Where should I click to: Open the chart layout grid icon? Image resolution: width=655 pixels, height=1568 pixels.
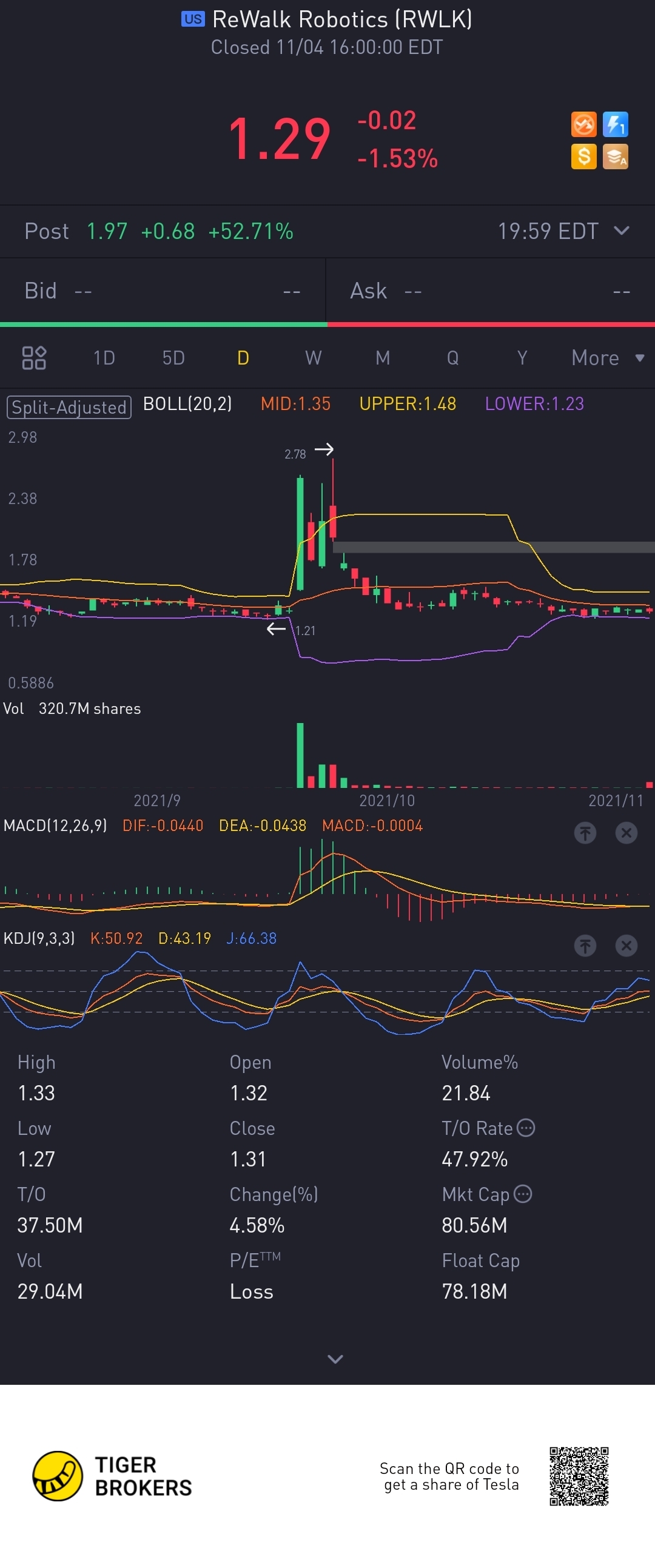[34, 358]
